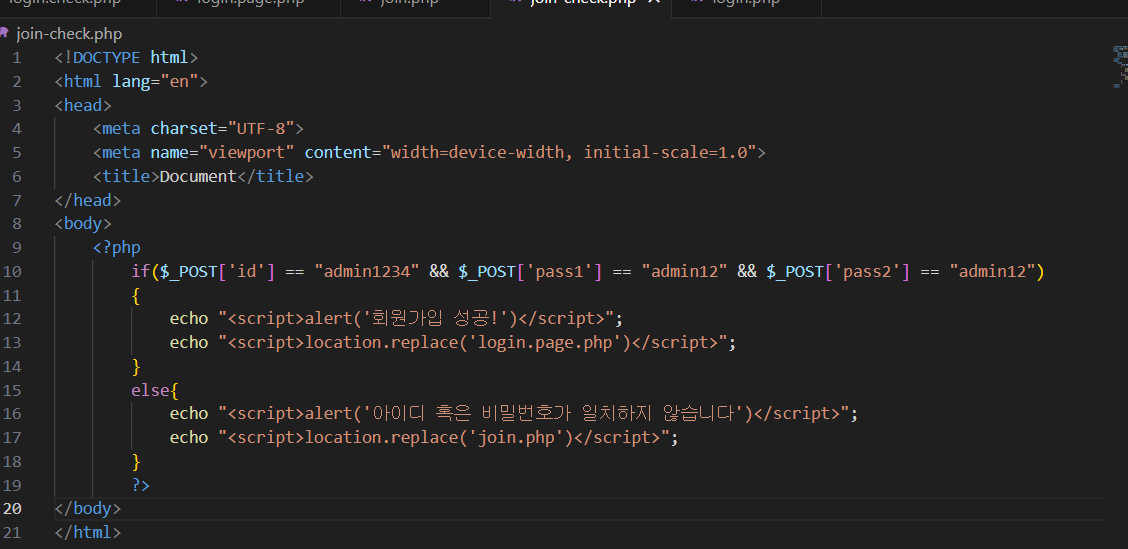1128x549 pixels.
Task: Place cursor on the word Document in title
Action: point(198,176)
